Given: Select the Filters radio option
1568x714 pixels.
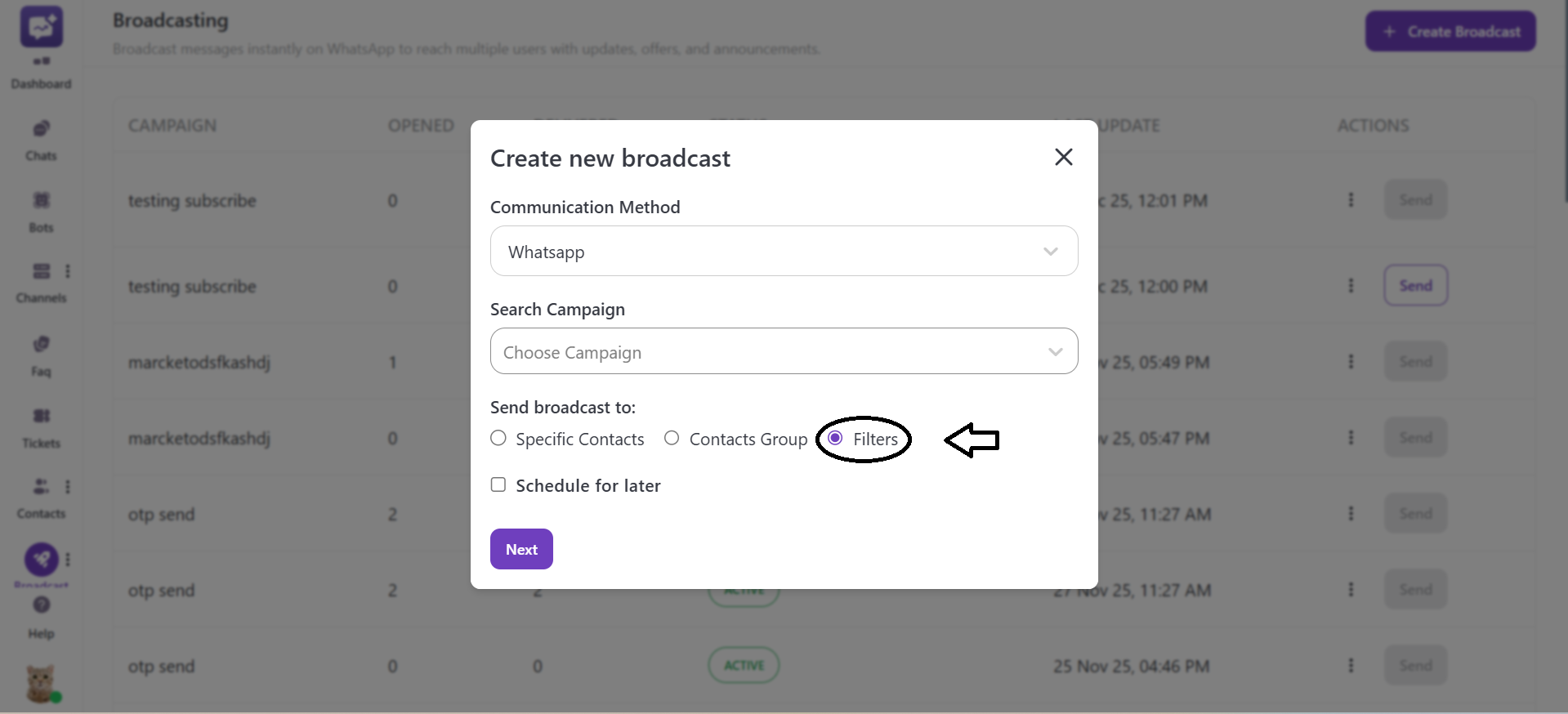Looking at the screenshot, I should click(835, 438).
